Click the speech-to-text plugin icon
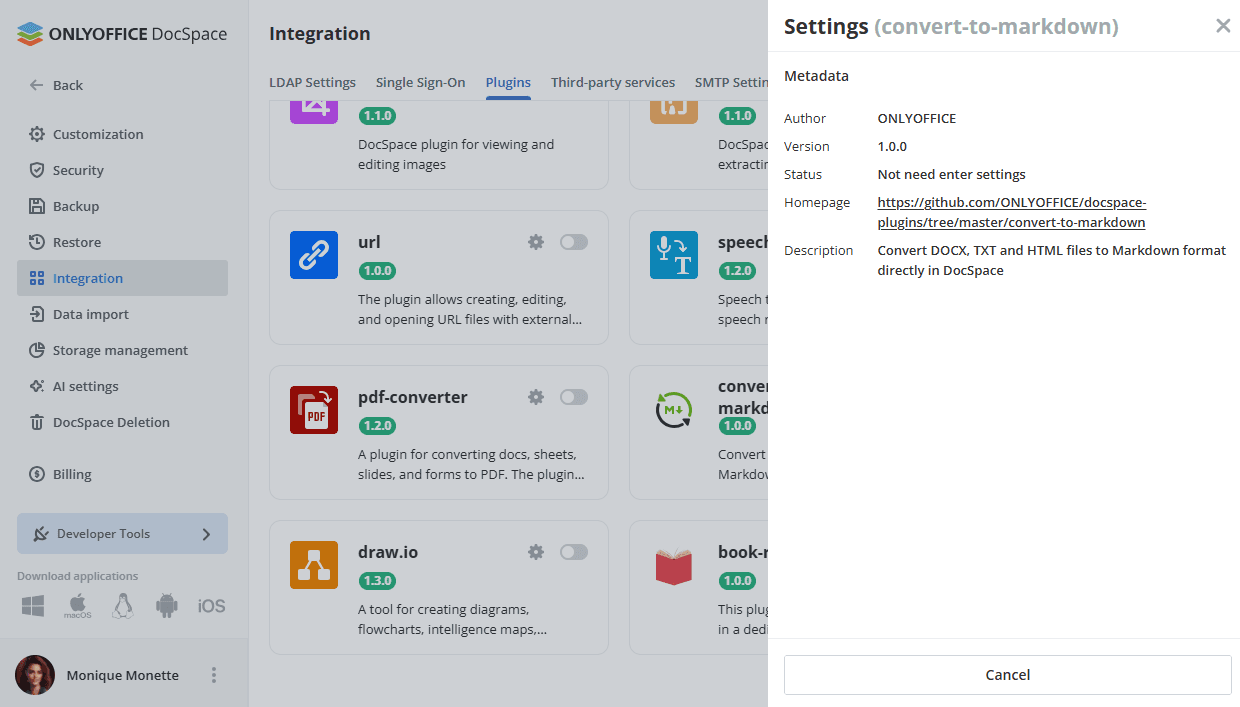The height and width of the screenshot is (707, 1240). tap(674, 255)
